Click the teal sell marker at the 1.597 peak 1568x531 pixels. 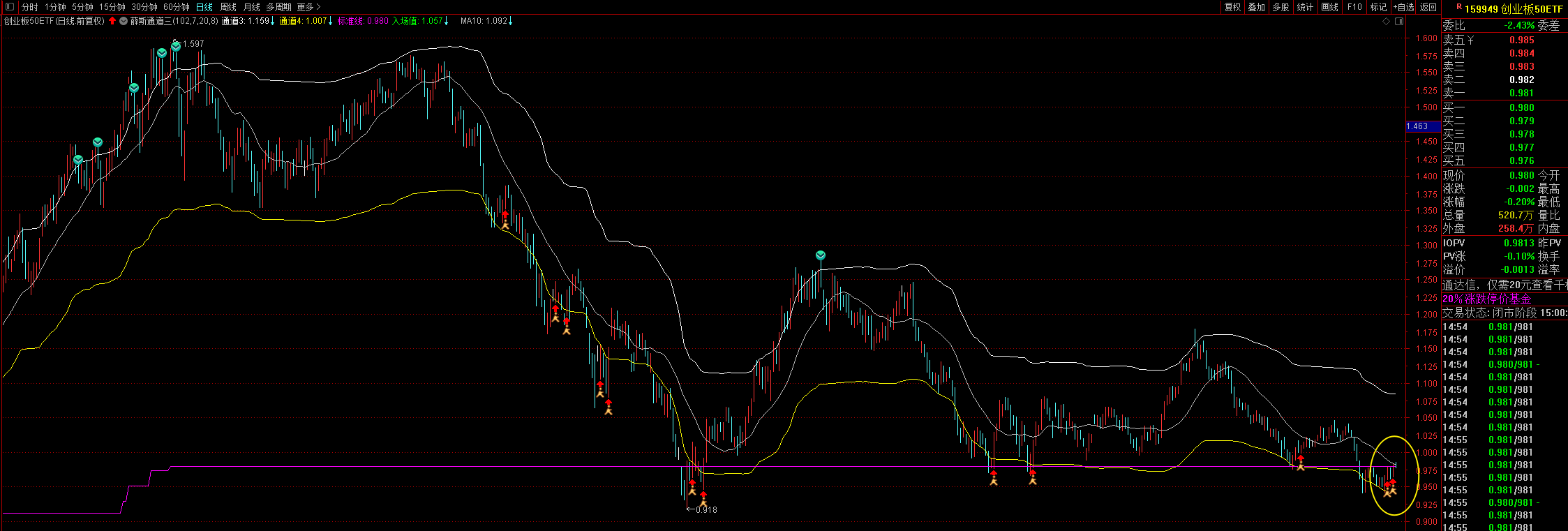coord(176,46)
